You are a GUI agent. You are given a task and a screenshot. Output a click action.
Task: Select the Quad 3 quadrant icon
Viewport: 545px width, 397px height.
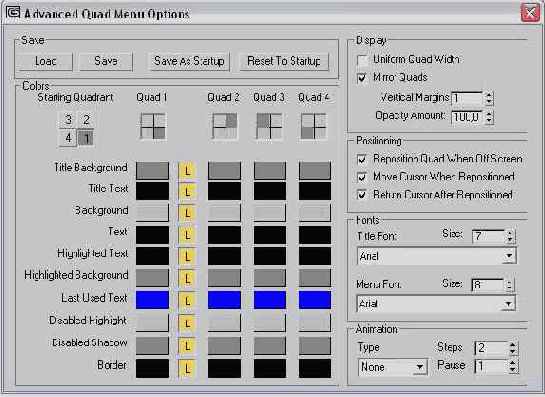(269, 126)
